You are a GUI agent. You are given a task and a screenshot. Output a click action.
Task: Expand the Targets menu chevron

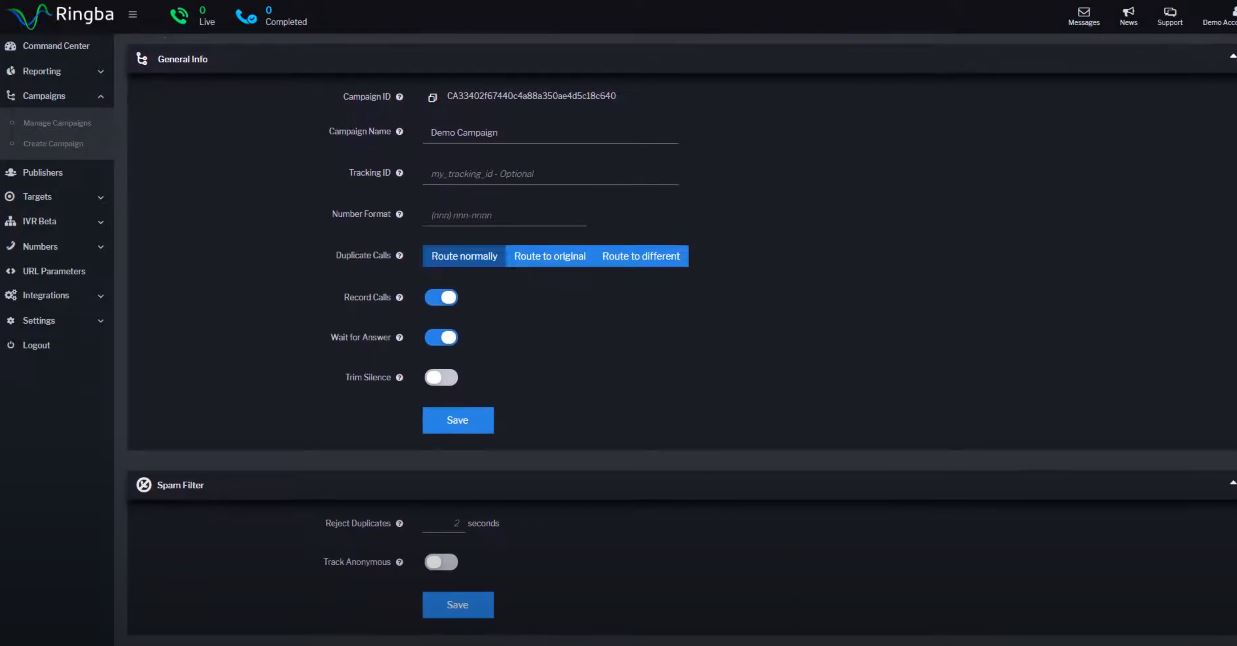click(x=101, y=197)
